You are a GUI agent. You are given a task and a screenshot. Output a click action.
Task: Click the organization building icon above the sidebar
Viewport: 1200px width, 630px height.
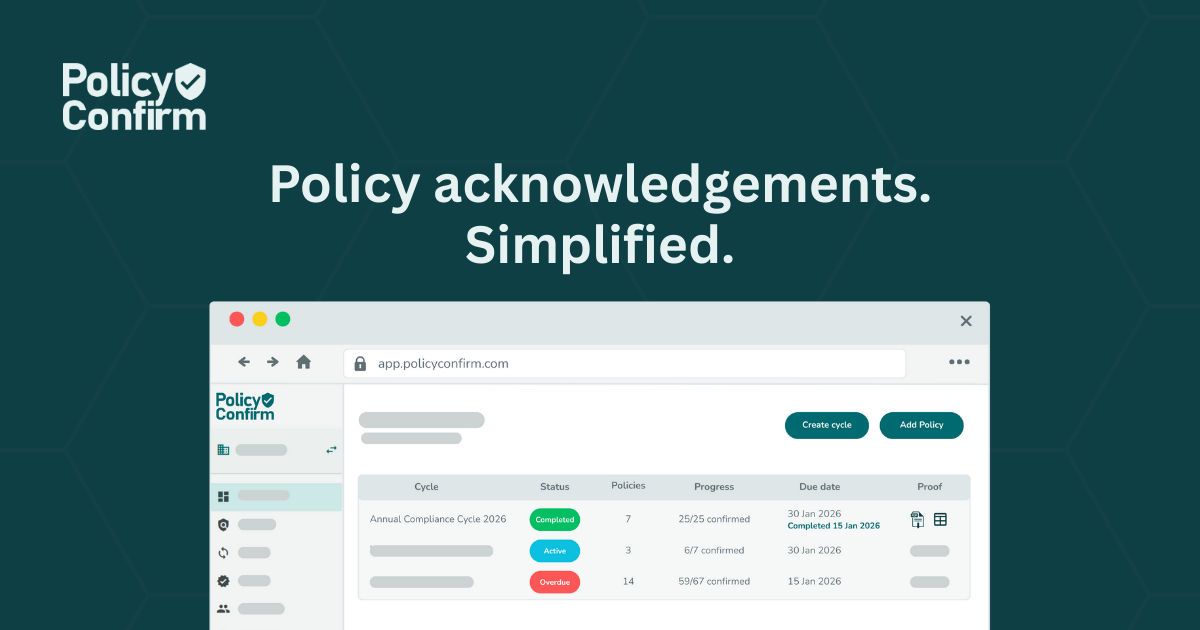click(x=223, y=449)
